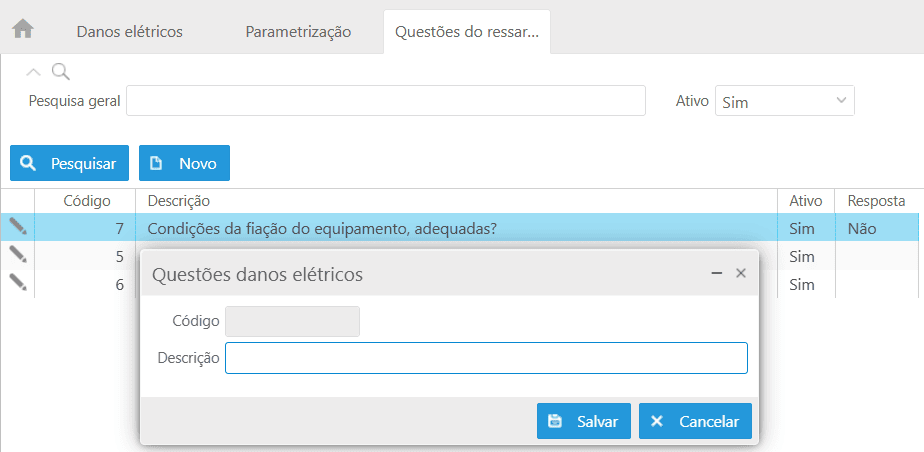This screenshot has width=924, height=452.
Task: Collapse the search panel with the up chevron
Action: [x=34, y=71]
